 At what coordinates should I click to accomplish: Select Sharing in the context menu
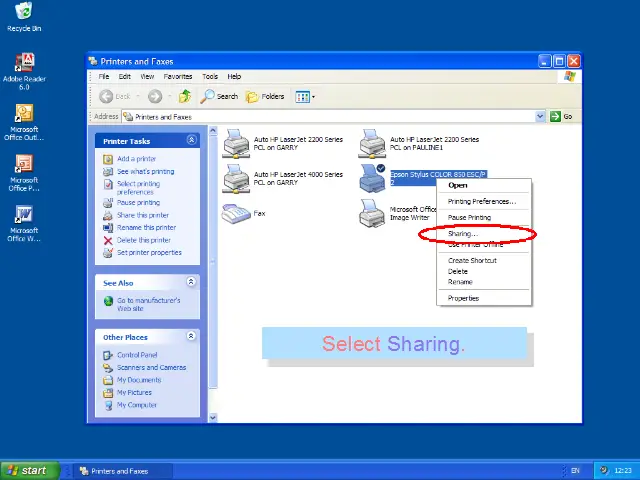(484, 234)
